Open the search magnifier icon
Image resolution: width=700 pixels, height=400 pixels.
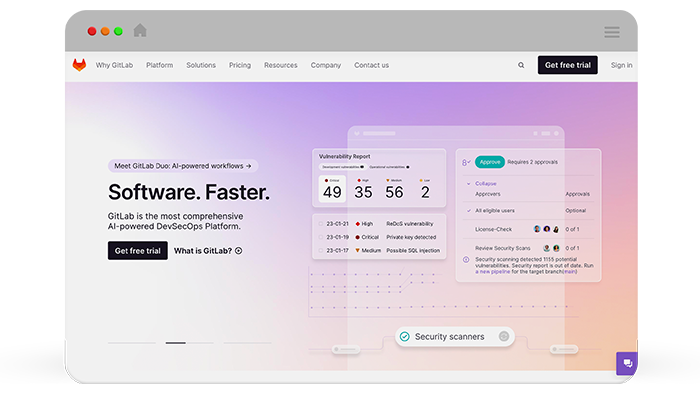click(x=521, y=65)
